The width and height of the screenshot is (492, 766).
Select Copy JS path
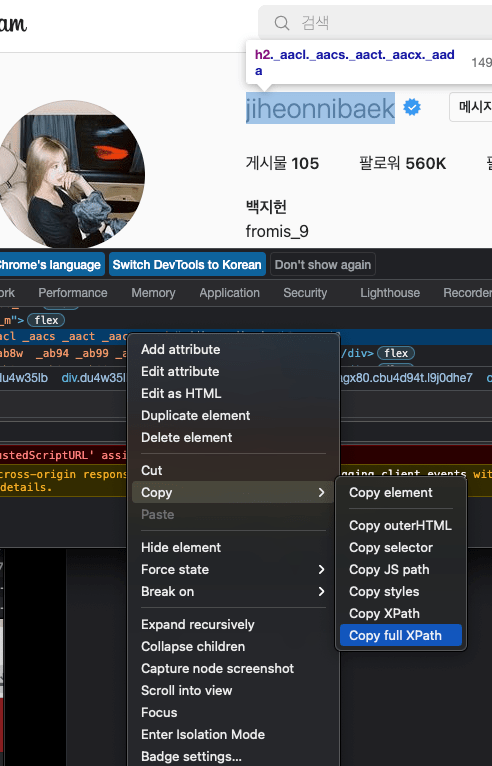(x=401, y=570)
